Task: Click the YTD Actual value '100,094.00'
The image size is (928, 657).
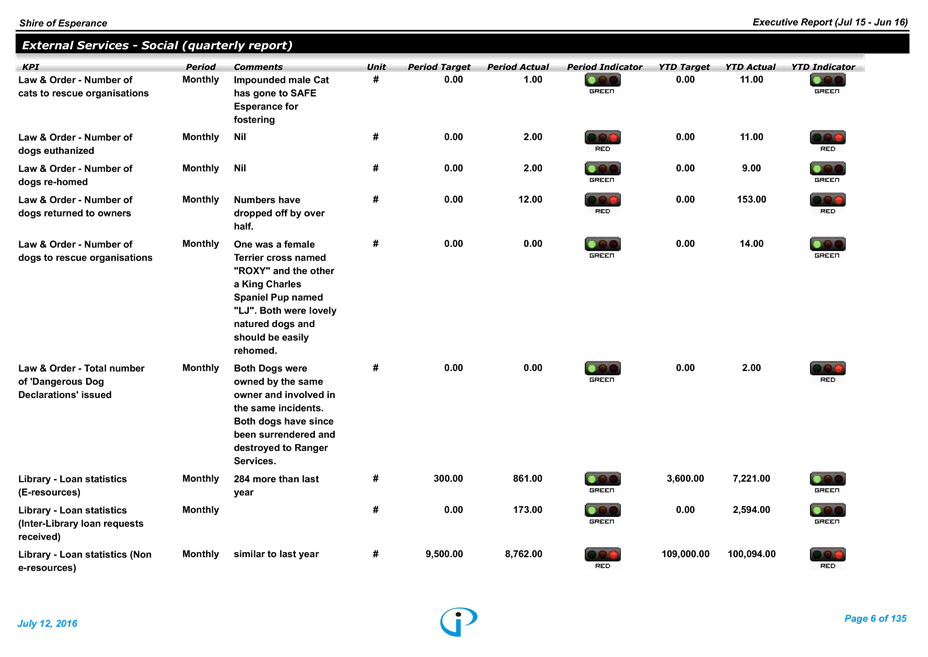Action: point(751,554)
